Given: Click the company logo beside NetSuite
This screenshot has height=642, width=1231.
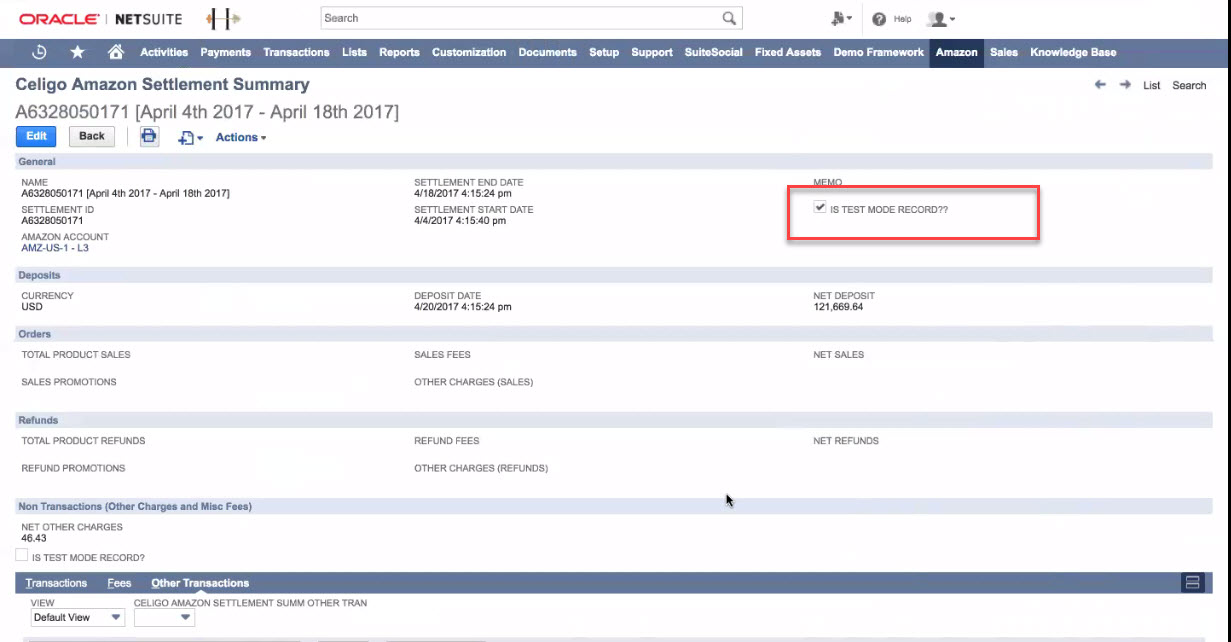Looking at the screenshot, I should (x=223, y=19).
